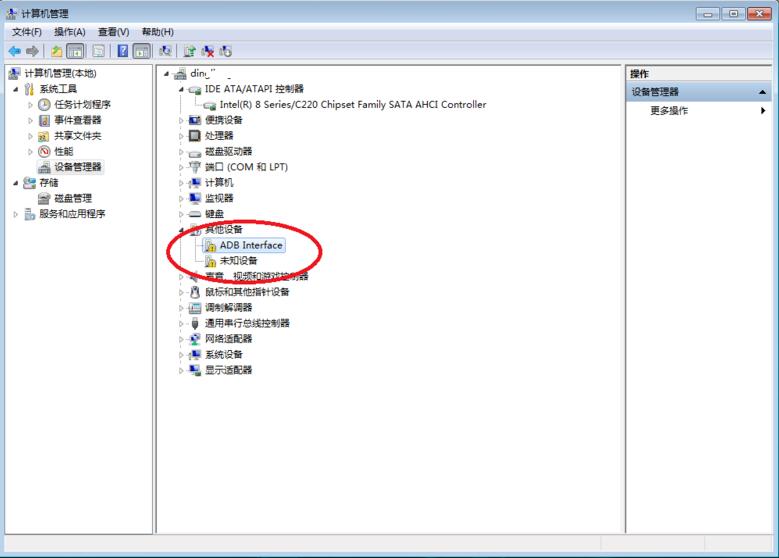This screenshot has width=779, height=558.
Task: Minimize the 计算机管理 window
Action: pos(707,14)
